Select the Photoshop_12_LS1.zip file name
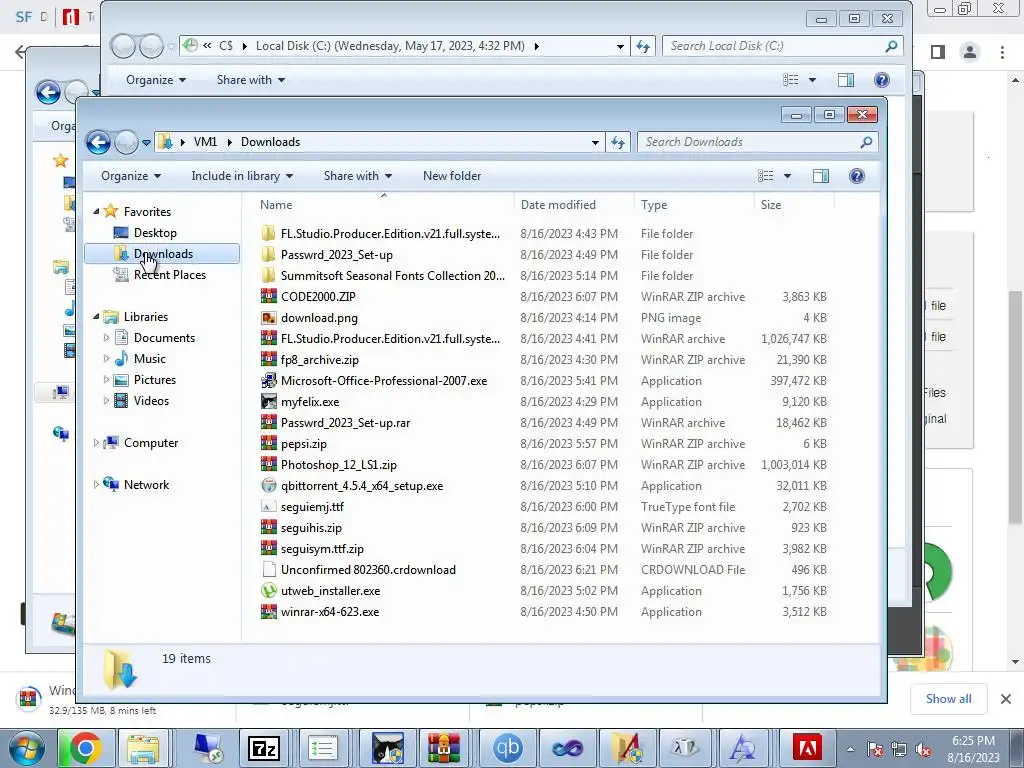 tap(339, 465)
